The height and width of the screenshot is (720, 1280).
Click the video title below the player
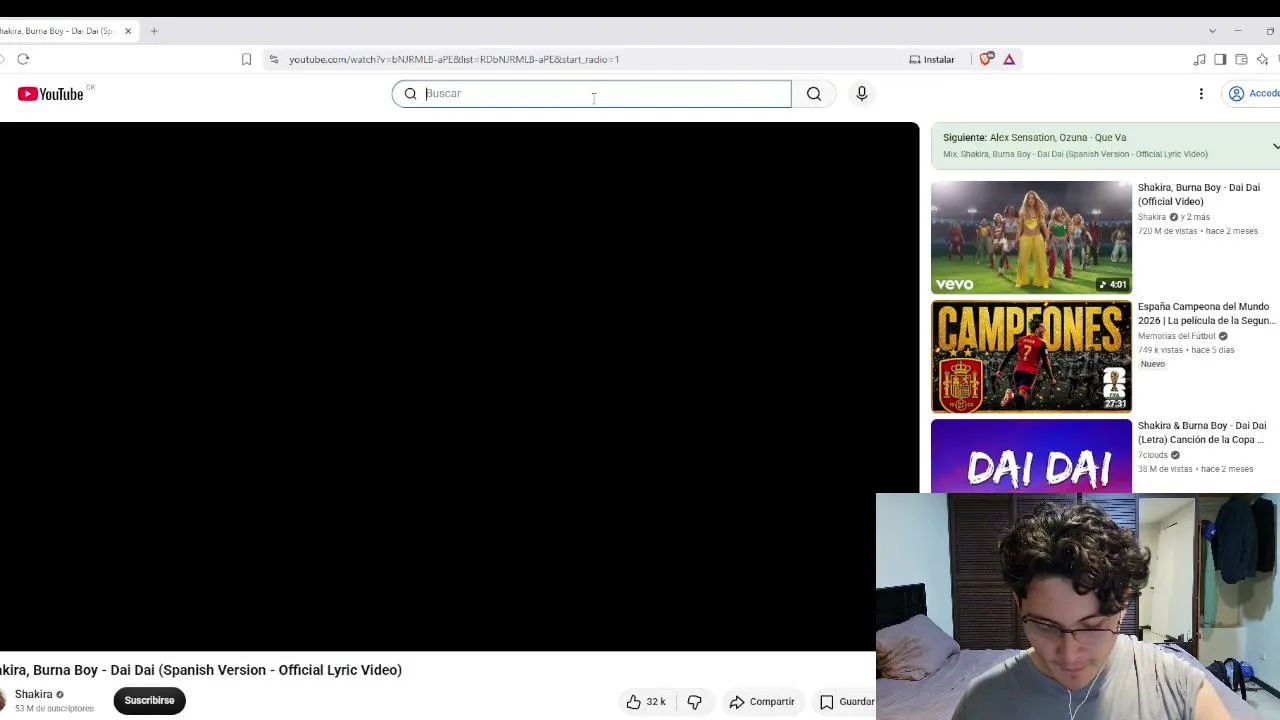(x=201, y=670)
